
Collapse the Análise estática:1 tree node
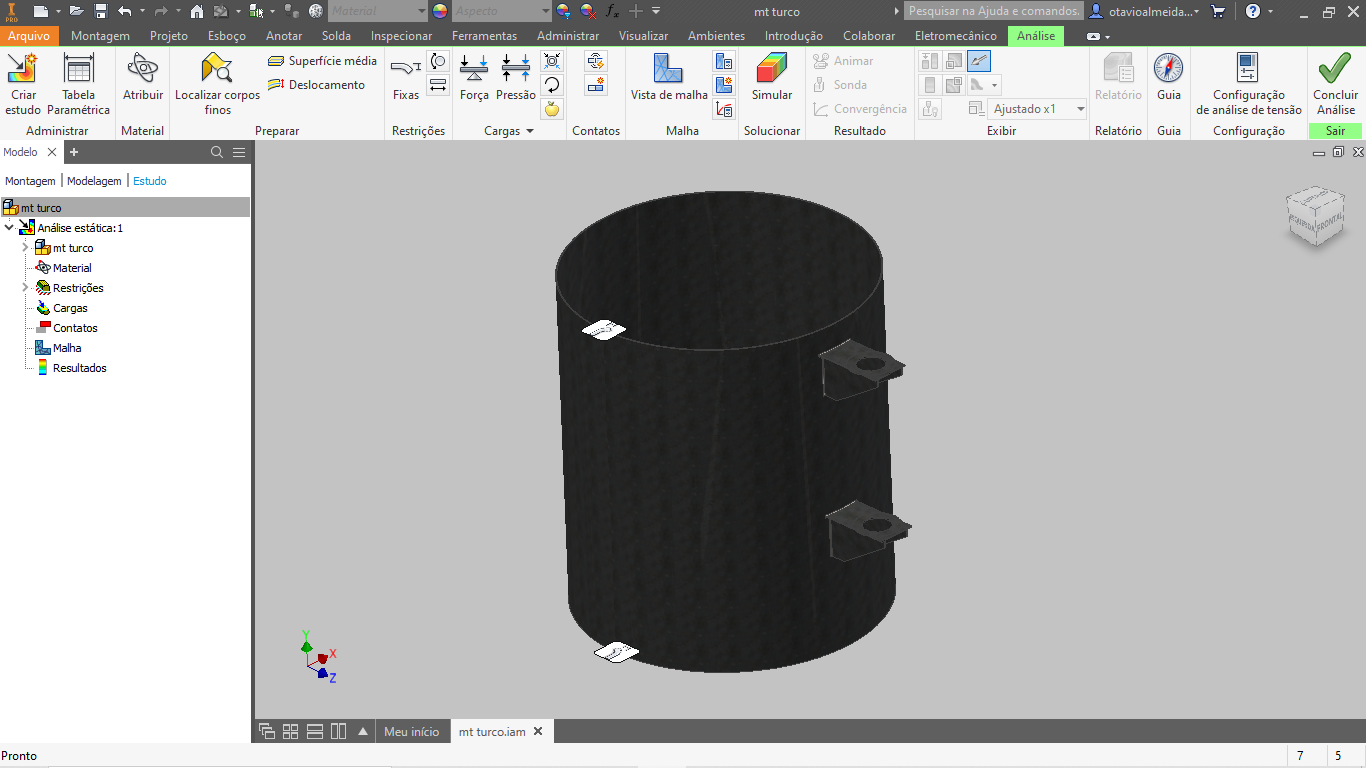point(10,227)
